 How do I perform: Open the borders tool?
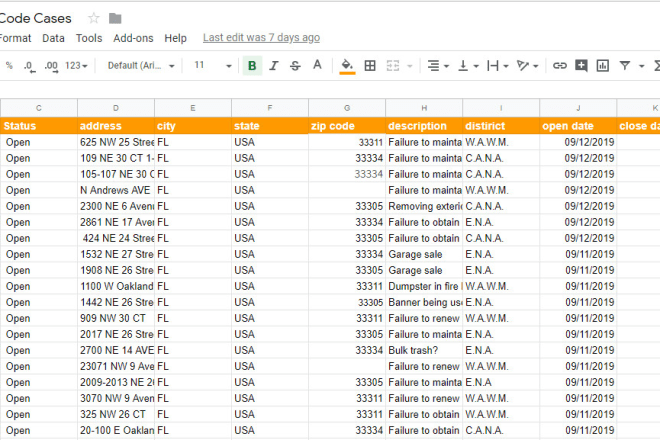pyautogui.click(x=370, y=66)
